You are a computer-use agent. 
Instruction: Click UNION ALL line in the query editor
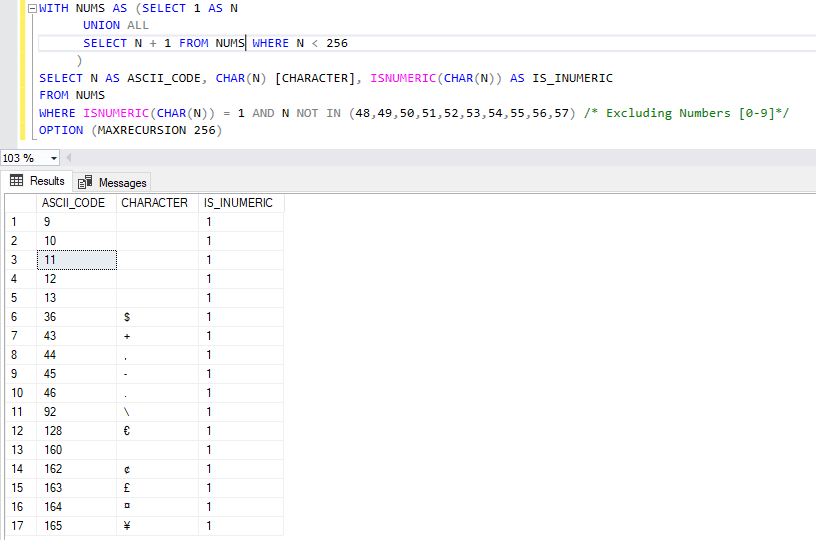tap(116, 25)
